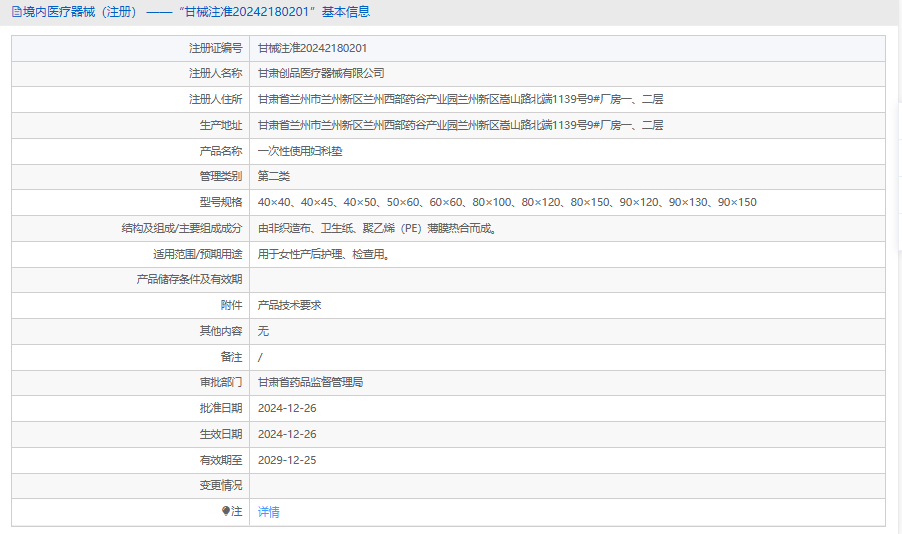Open the 详情 link in the 注 row
This screenshot has height=534, width=902.
(269, 512)
